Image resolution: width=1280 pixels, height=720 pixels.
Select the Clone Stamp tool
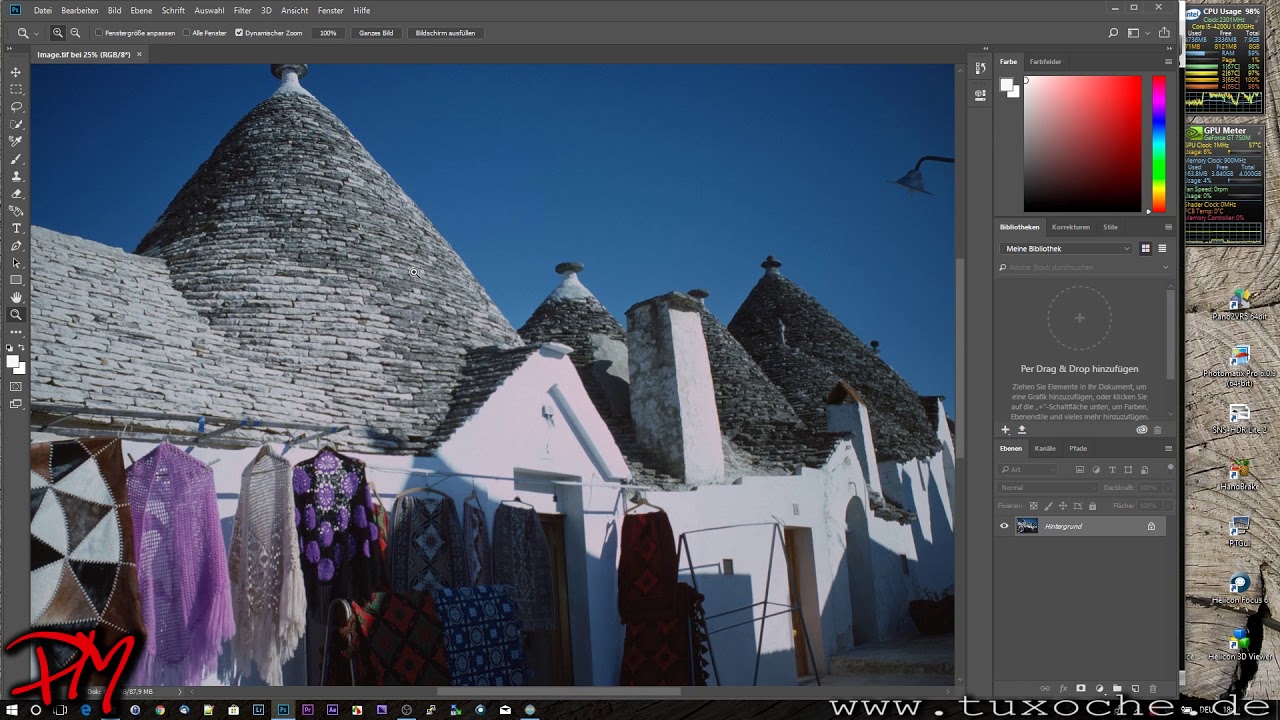[16, 176]
